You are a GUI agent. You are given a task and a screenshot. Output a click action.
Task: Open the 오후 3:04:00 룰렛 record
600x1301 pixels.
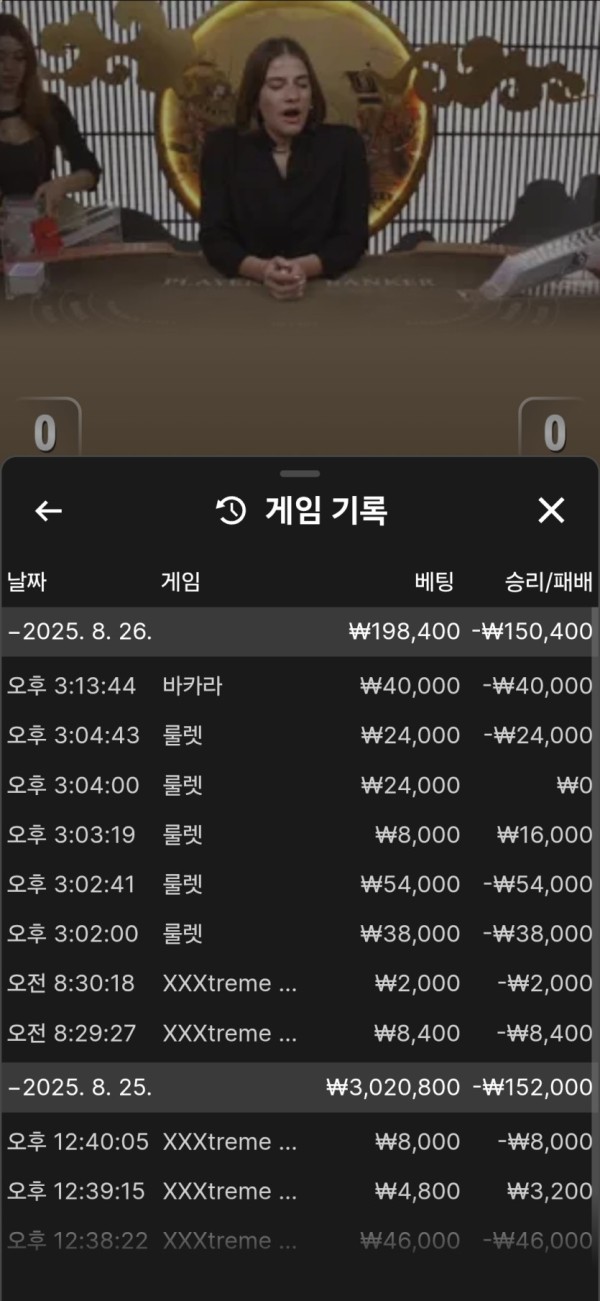300,786
